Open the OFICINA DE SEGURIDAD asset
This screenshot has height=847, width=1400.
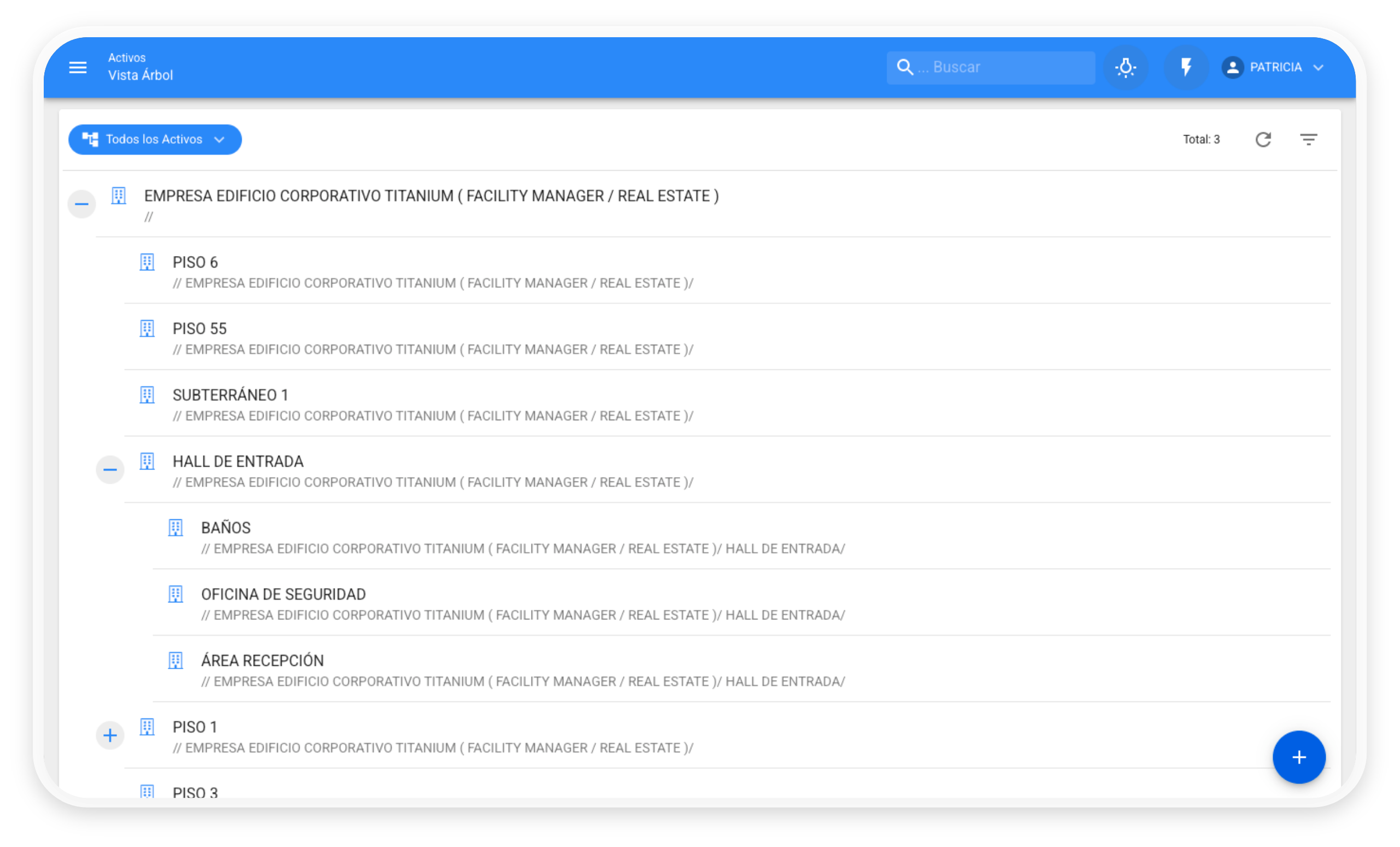[x=283, y=594]
